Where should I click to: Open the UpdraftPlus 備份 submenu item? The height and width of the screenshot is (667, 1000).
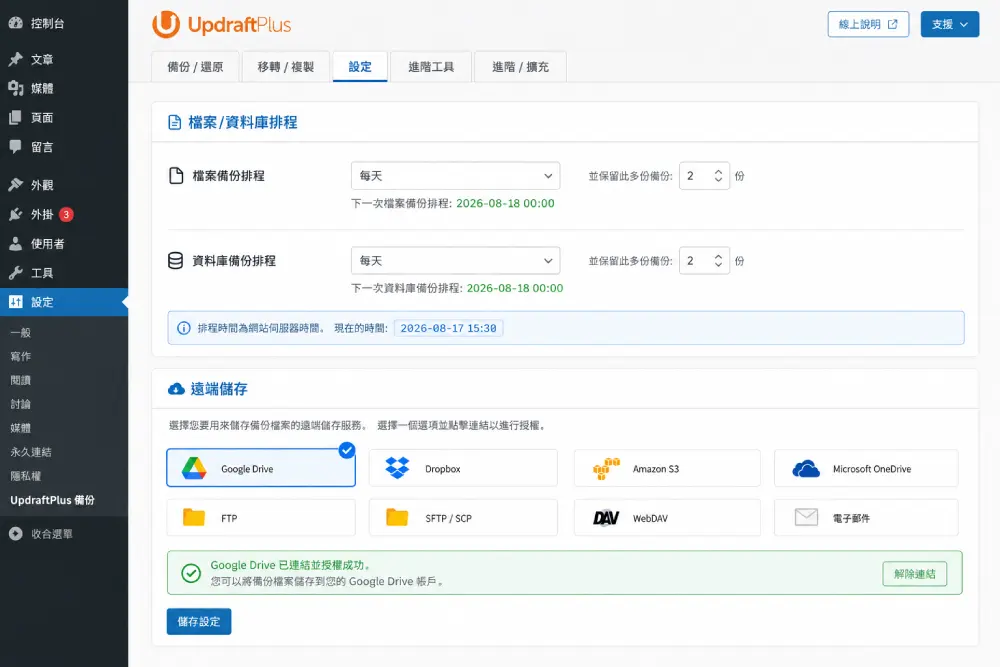[x=52, y=500]
